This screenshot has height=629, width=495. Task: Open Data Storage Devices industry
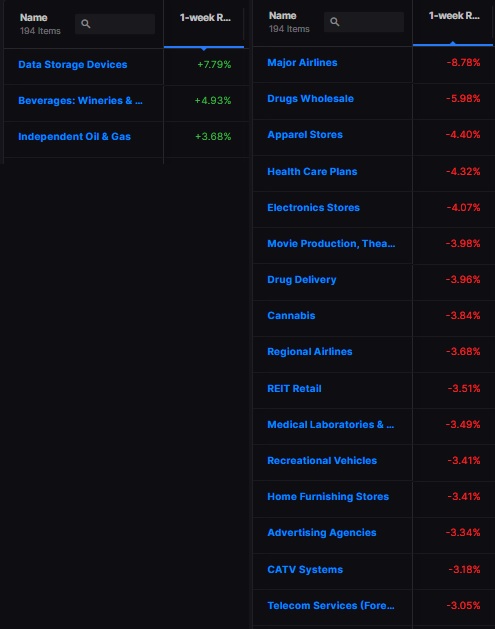[x=73, y=65]
